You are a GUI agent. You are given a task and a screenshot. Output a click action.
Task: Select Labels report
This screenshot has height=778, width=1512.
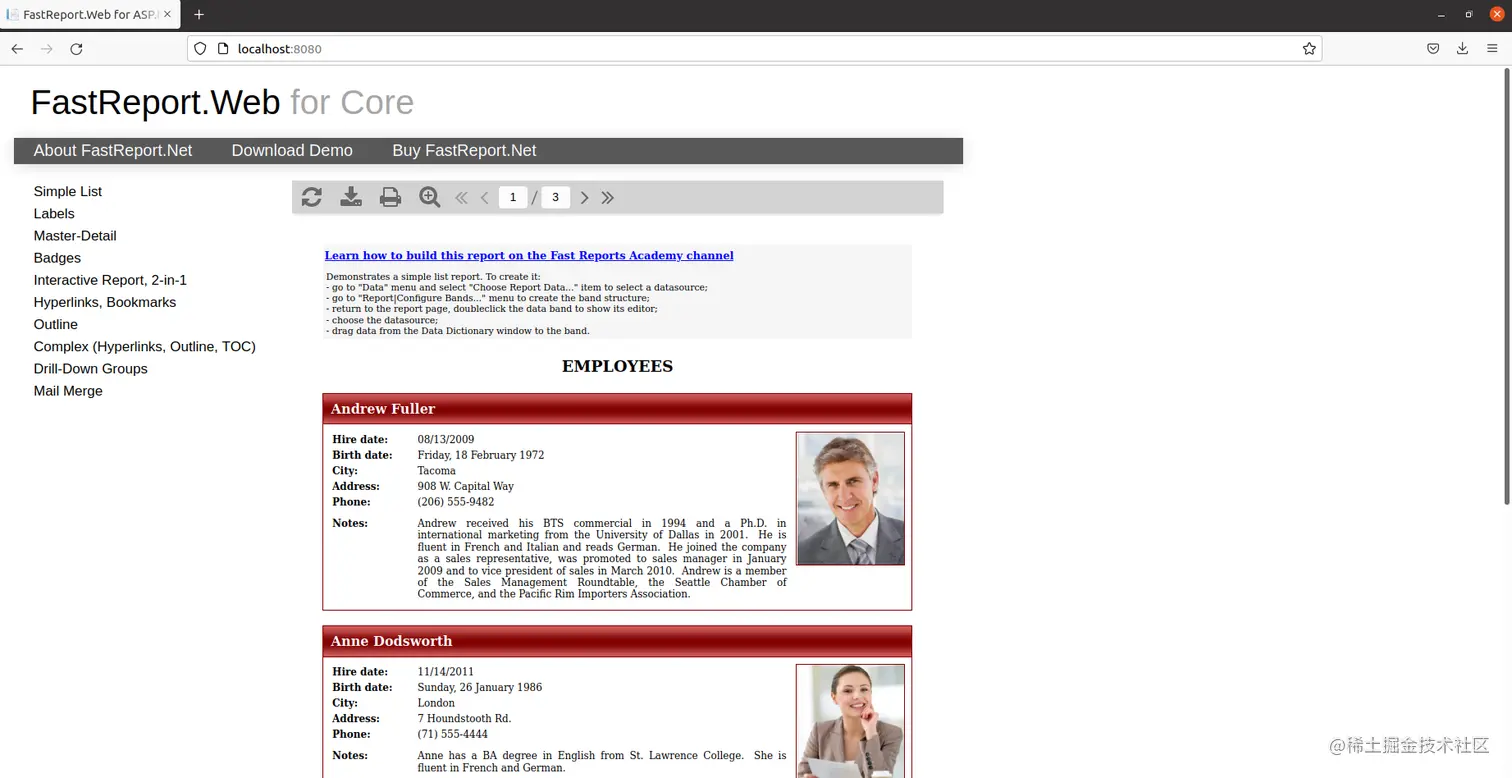[54, 213]
